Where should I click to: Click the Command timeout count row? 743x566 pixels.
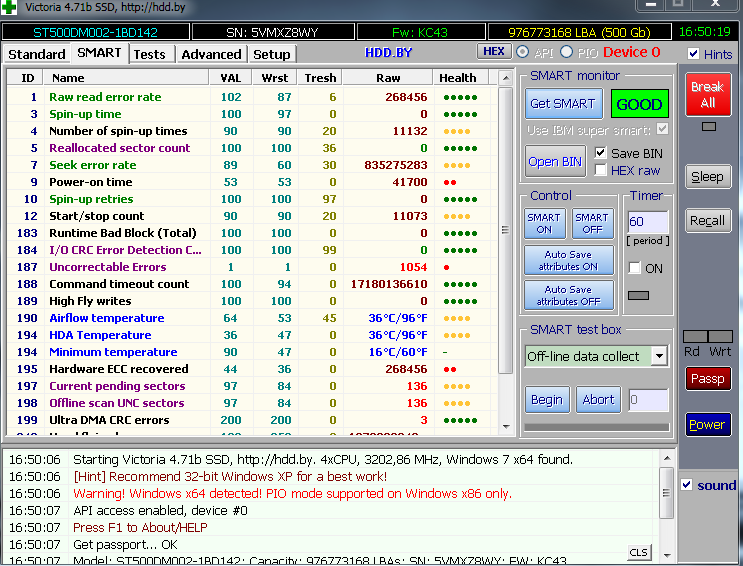[x=252, y=284]
